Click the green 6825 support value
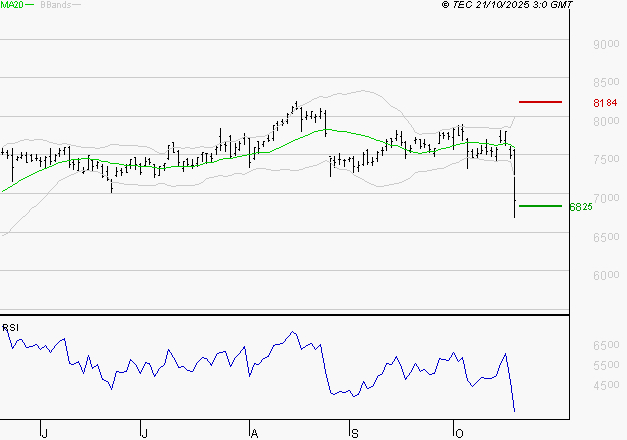627x440 pixels. 581,207
